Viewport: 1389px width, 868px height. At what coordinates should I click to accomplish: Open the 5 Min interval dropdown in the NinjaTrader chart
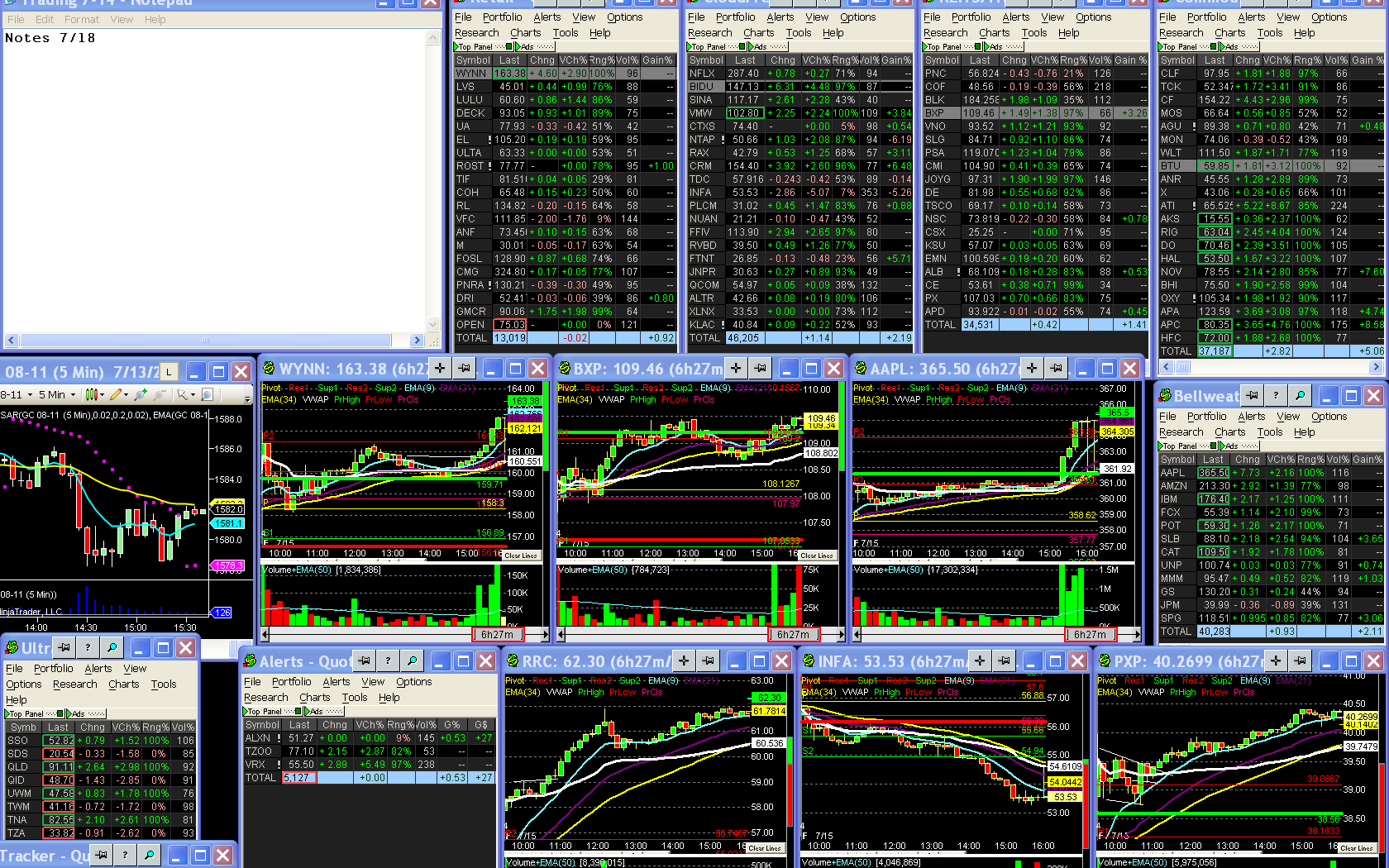pyautogui.click(x=58, y=395)
